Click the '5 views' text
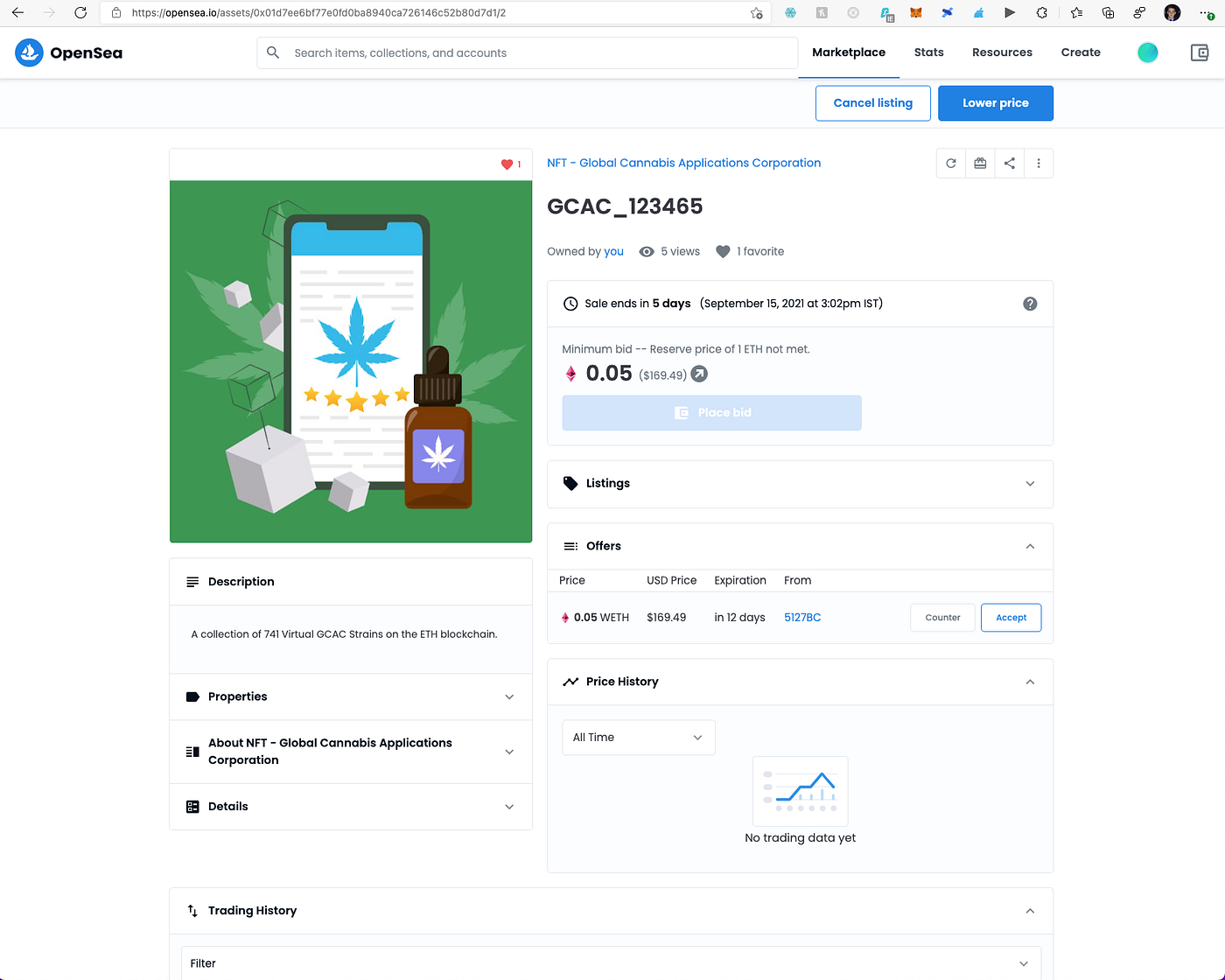The image size is (1225, 980). click(680, 251)
